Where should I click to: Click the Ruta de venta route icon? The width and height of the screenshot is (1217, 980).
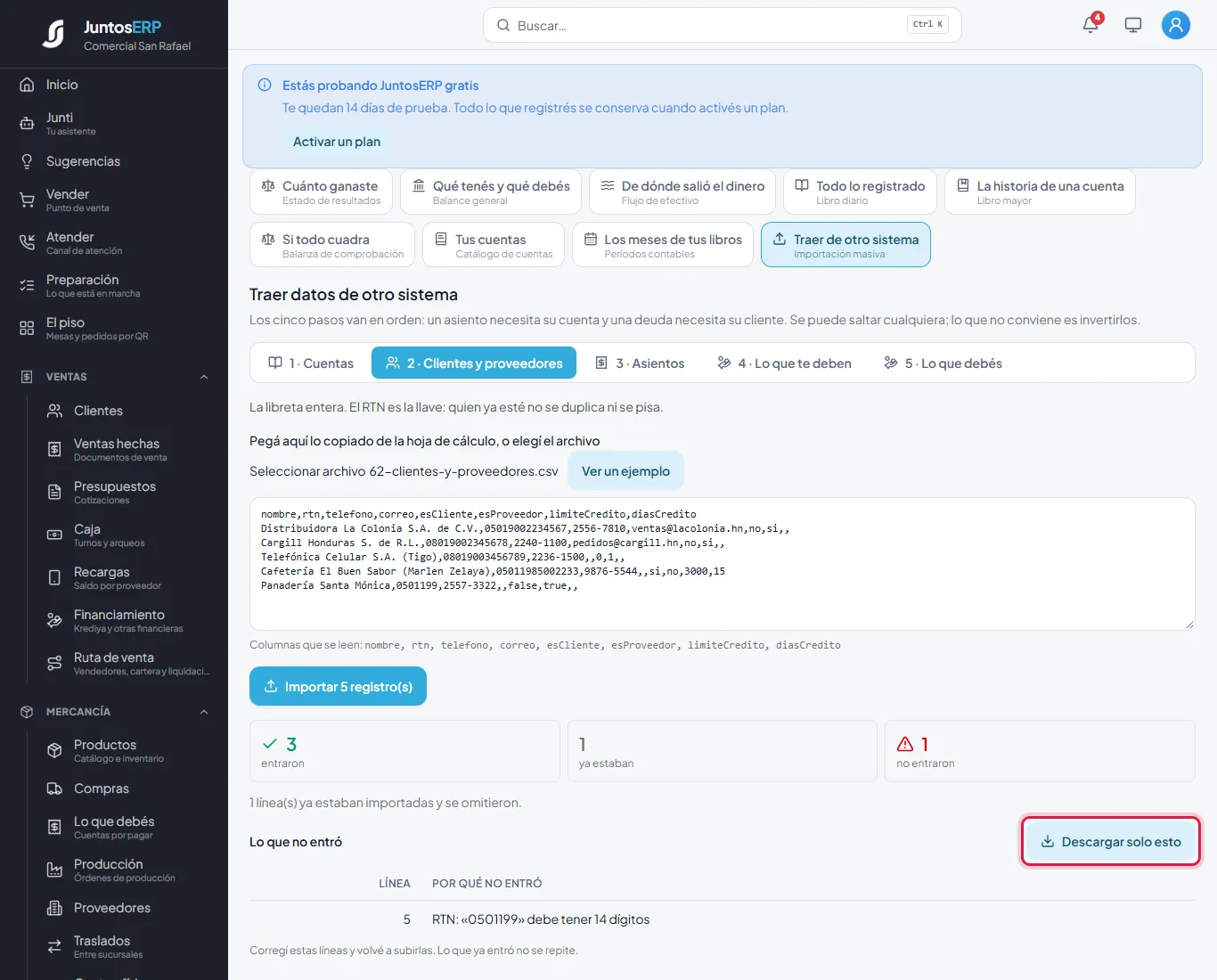click(x=54, y=663)
